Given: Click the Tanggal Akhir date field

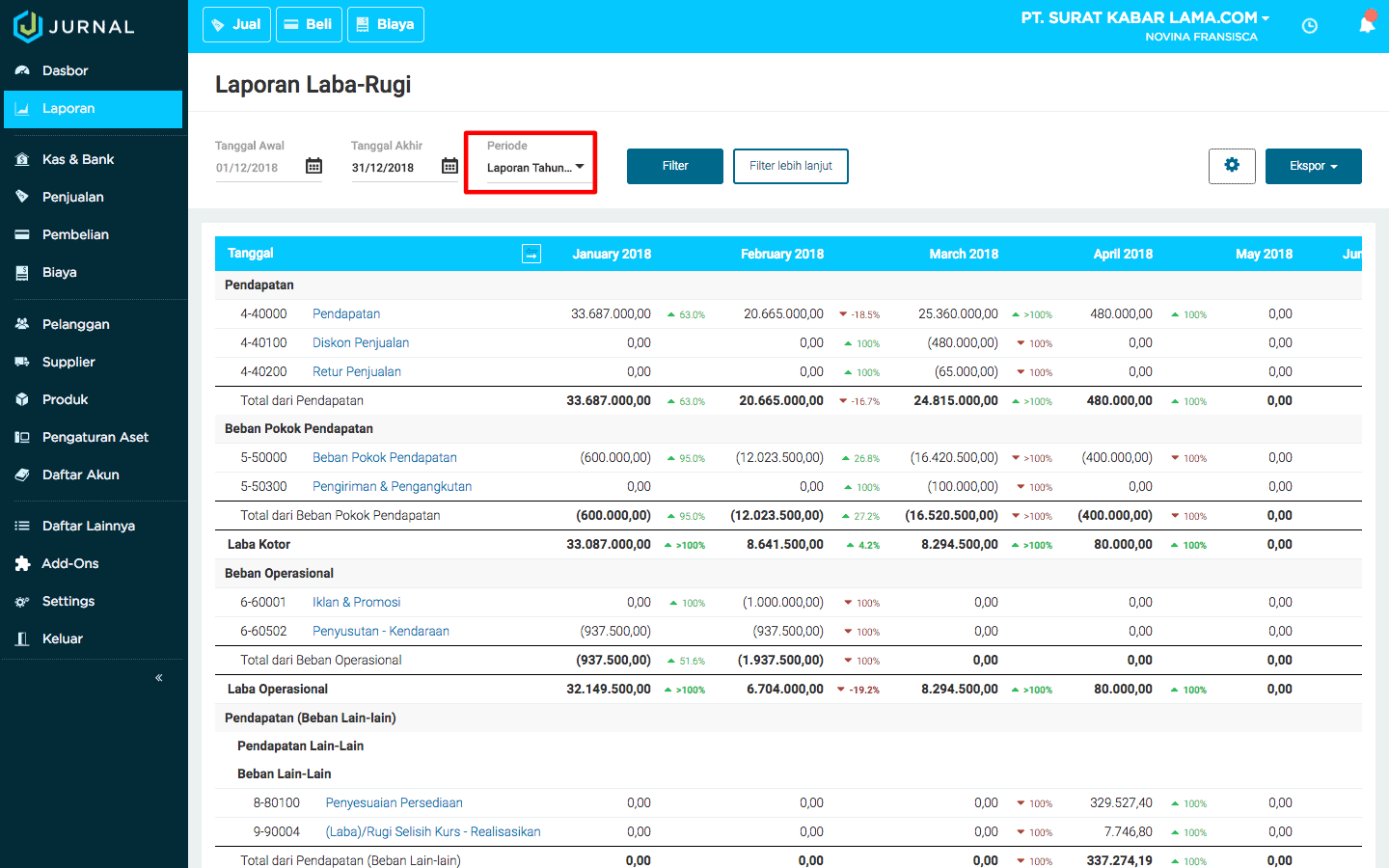Looking at the screenshot, I should (x=391, y=167).
